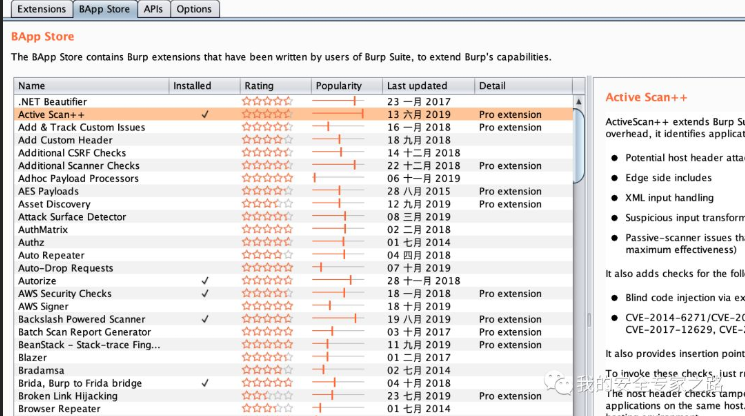The width and height of the screenshot is (745, 416).
Task: Sort the list by Name column
Action: click(x=91, y=86)
